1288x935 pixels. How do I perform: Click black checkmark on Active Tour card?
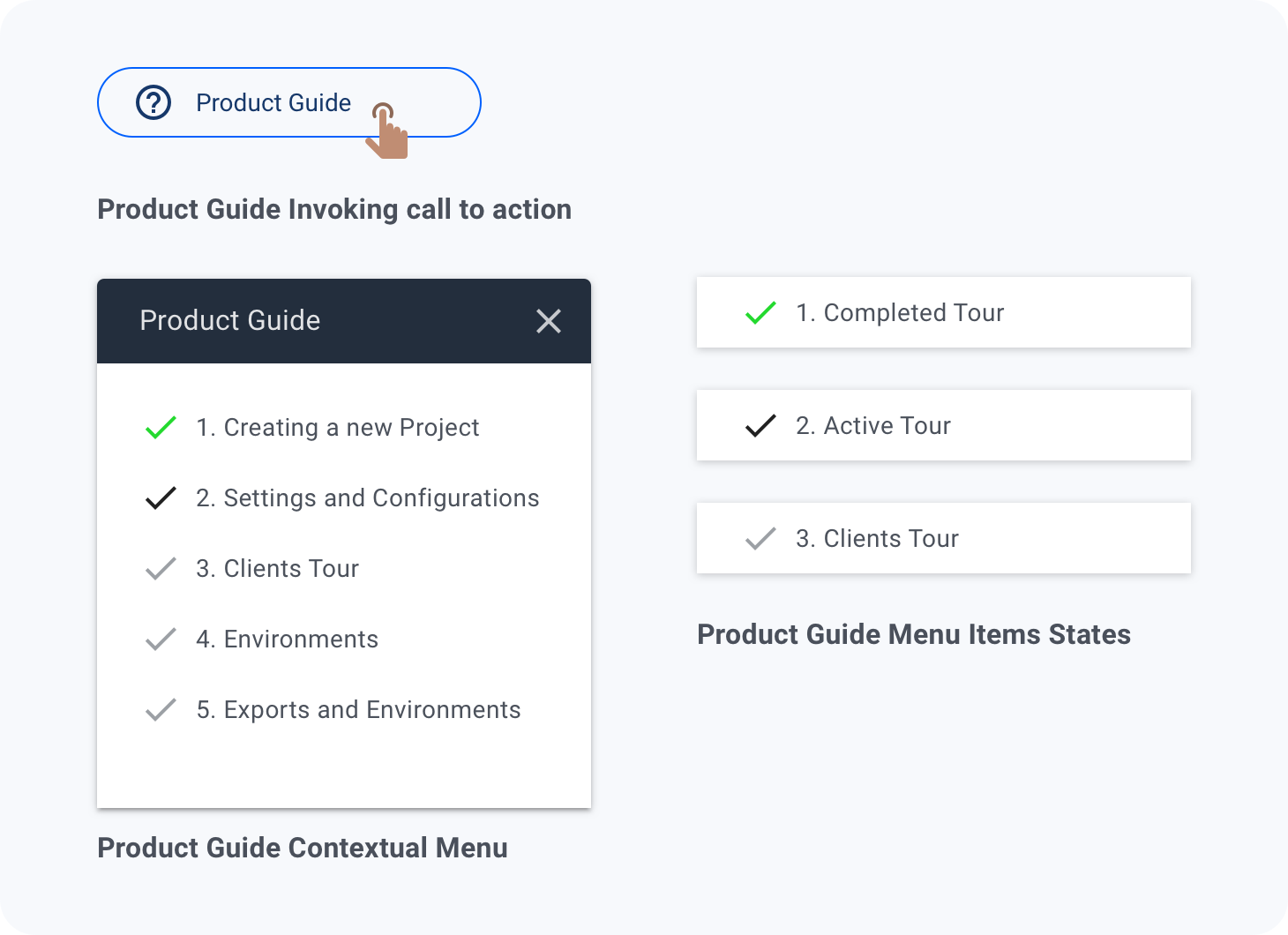coord(760,426)
